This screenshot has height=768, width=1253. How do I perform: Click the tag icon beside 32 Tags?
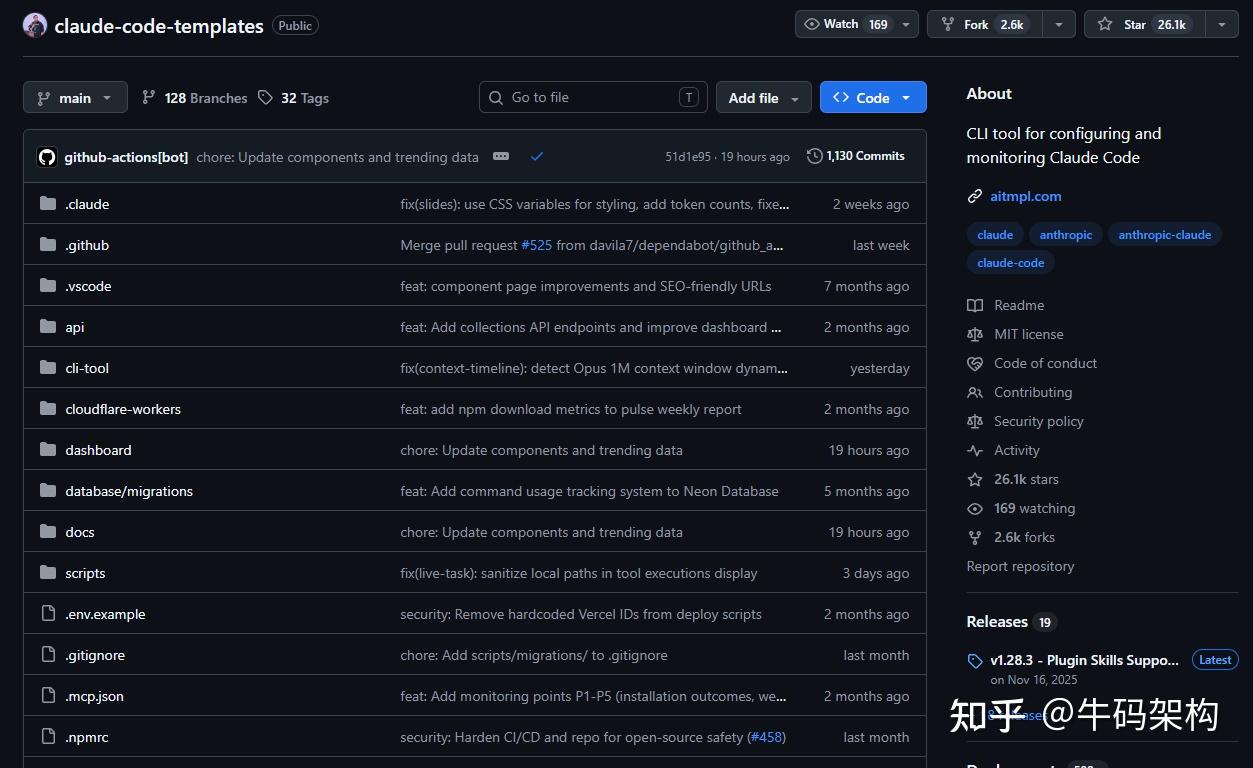265,98
